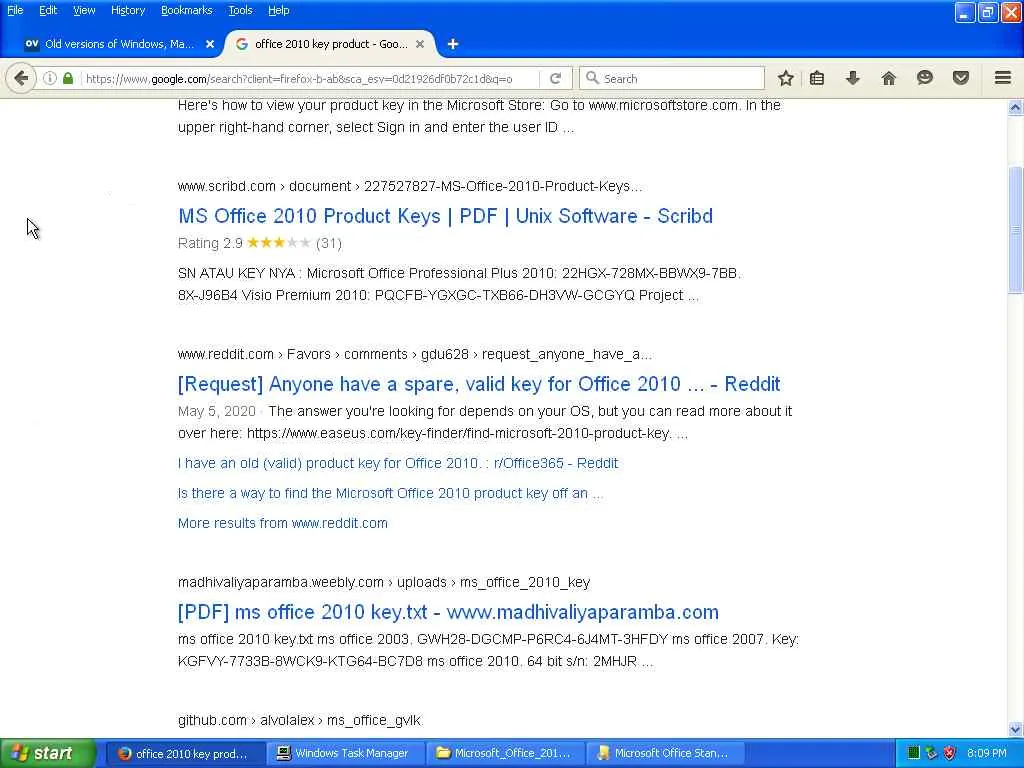1024x768 pixels.
Task: Click the Rating 2.9 stars text
Action: click(x=260, y=243)
